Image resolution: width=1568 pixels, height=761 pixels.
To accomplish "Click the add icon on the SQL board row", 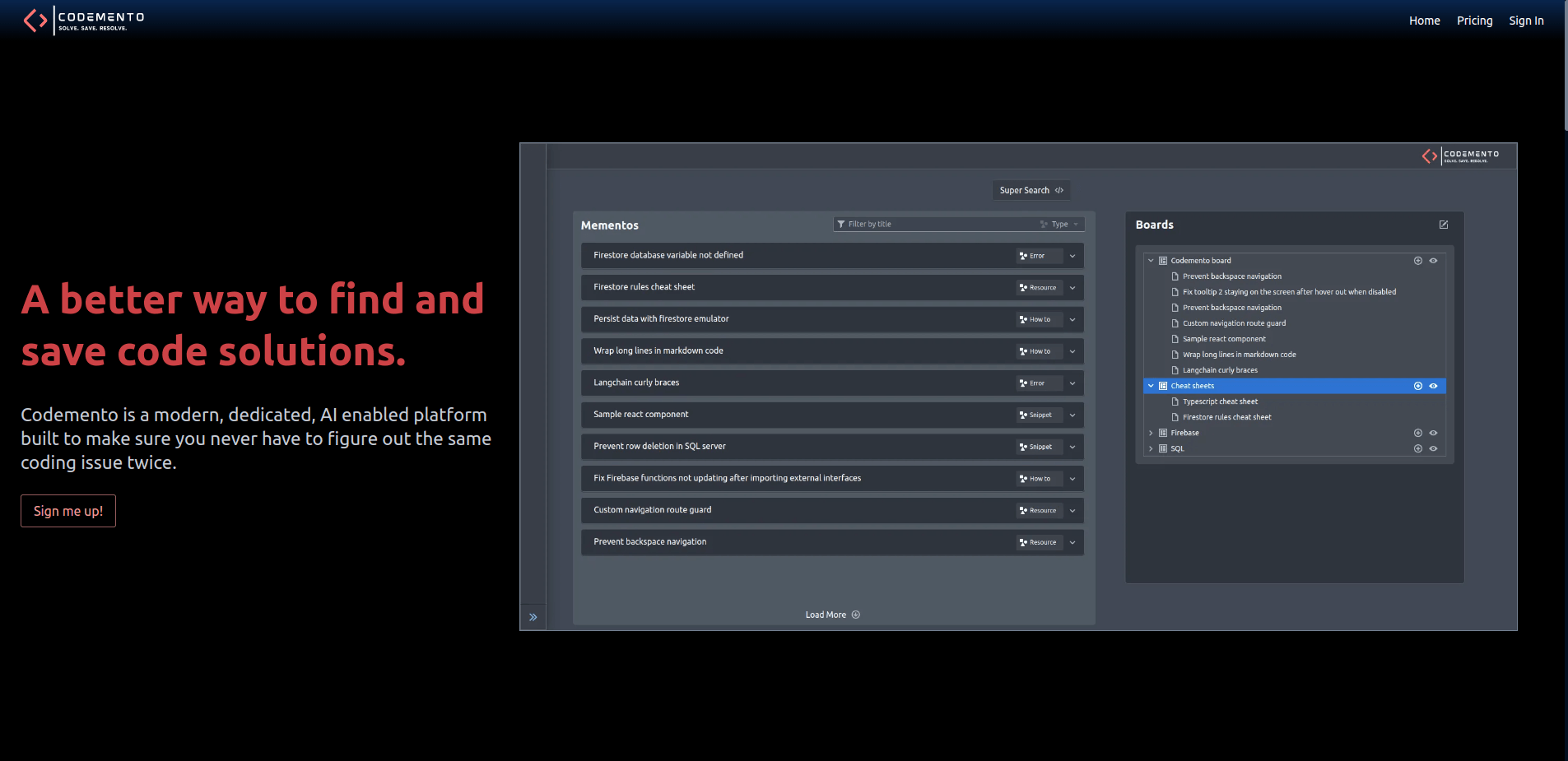I will pos(1417,449).
